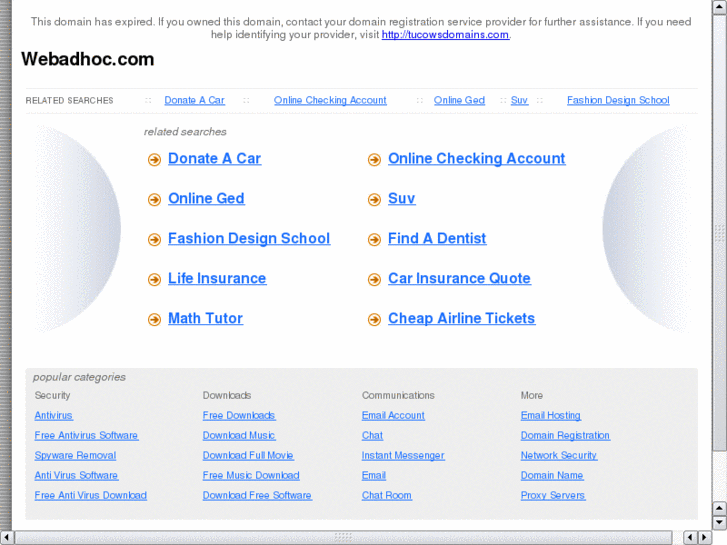Screen dimensions: 727x545
Task: Open the large Fashion Design School link
Action: (249, 238)
